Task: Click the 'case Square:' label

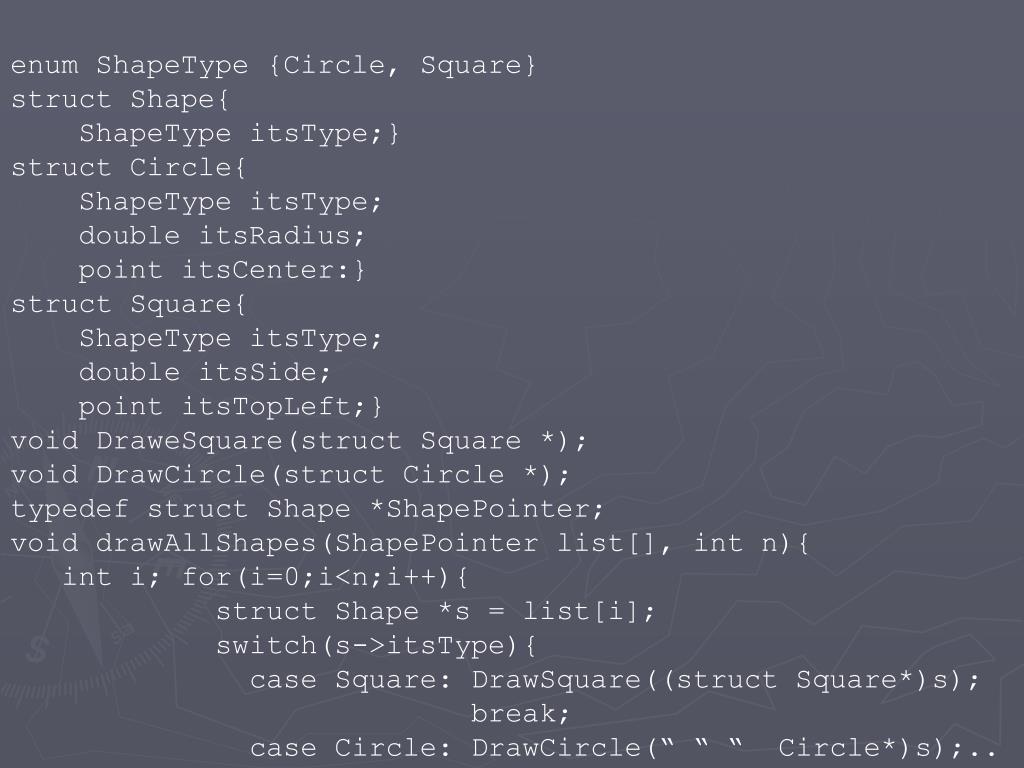Action: pyautogui.click(x=350, y=680)
